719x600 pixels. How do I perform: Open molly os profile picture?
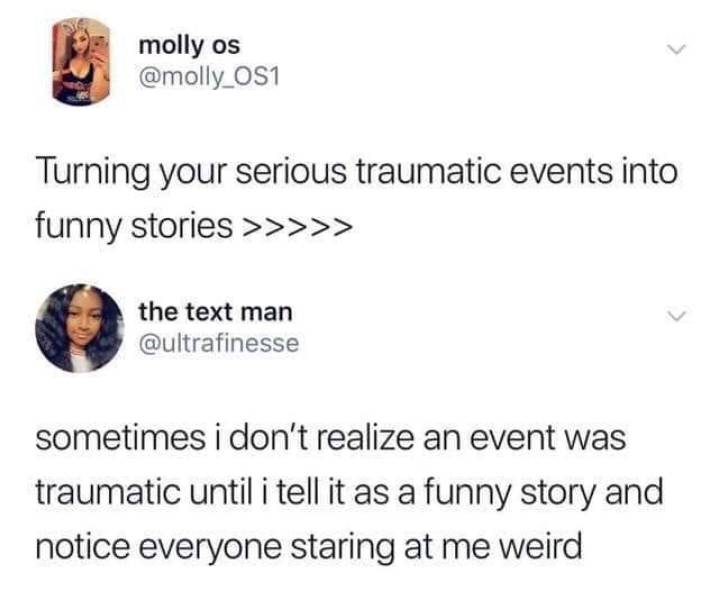click(81, 61)
